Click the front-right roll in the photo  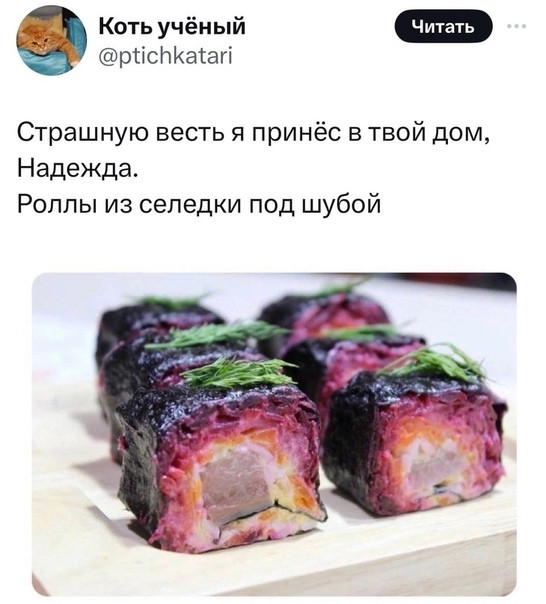416,439
